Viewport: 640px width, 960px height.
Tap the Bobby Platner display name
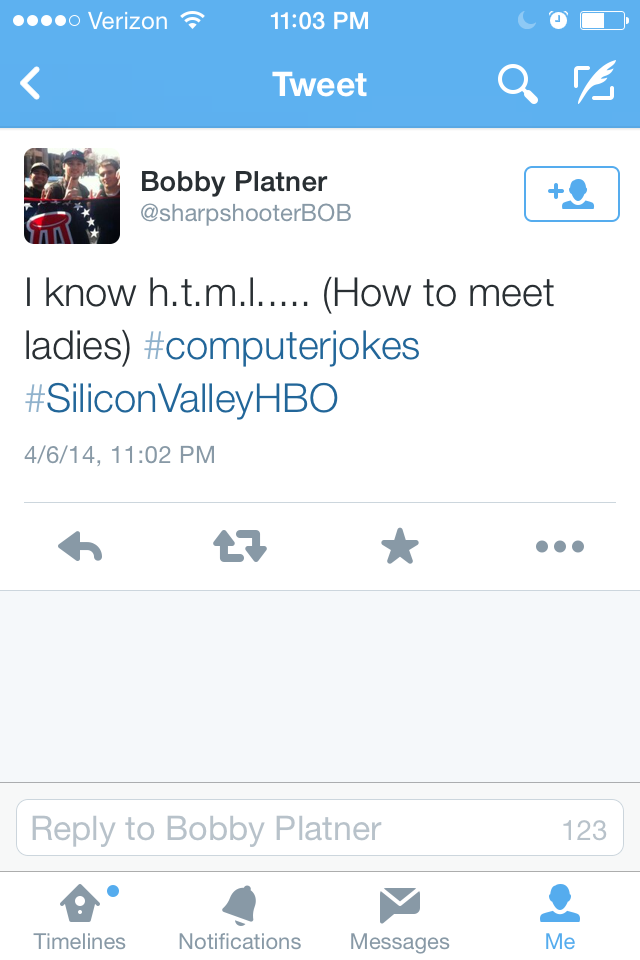point(234,182)
